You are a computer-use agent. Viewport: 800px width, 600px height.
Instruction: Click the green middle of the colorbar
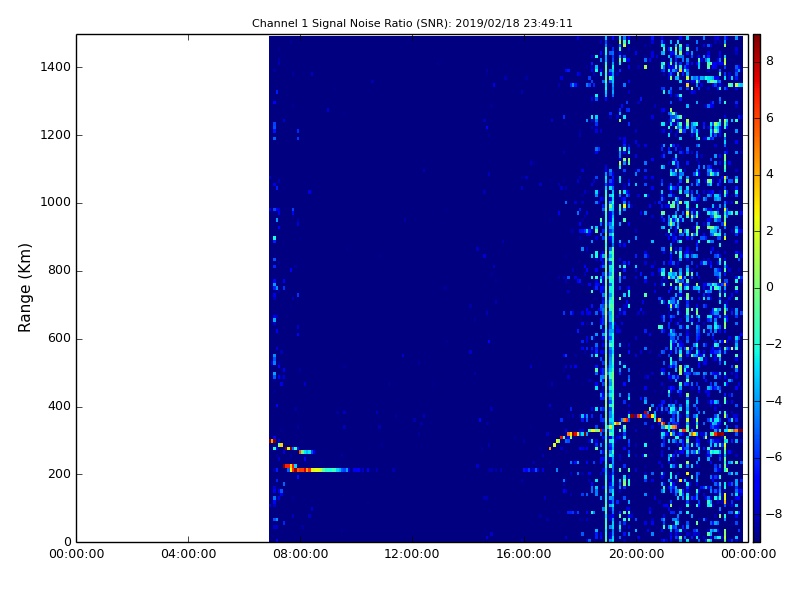757,288
